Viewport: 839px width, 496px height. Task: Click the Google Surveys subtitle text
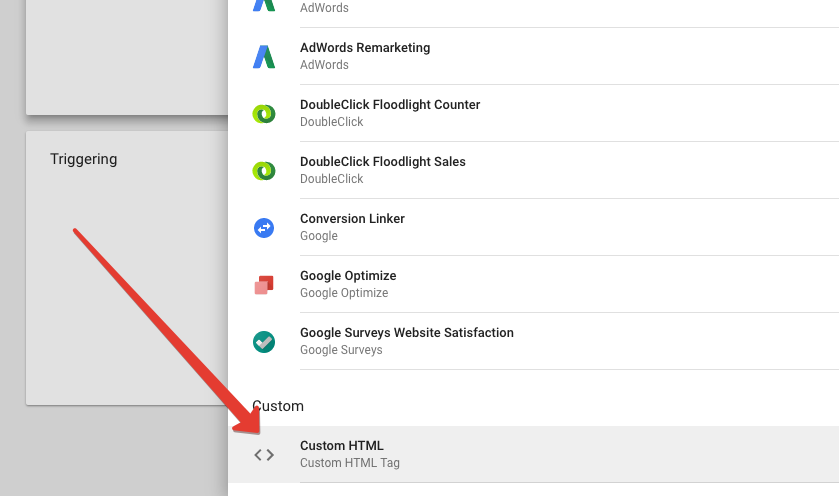click(x=341, y=350)
